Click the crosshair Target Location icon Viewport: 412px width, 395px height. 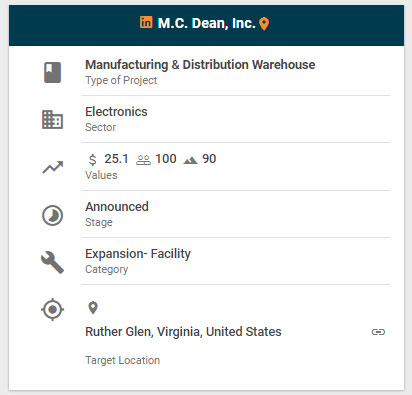click(53, 310)
